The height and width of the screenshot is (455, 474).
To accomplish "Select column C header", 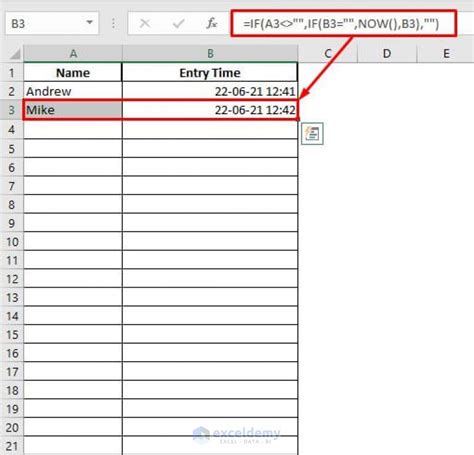I will [x=328, y=54].
